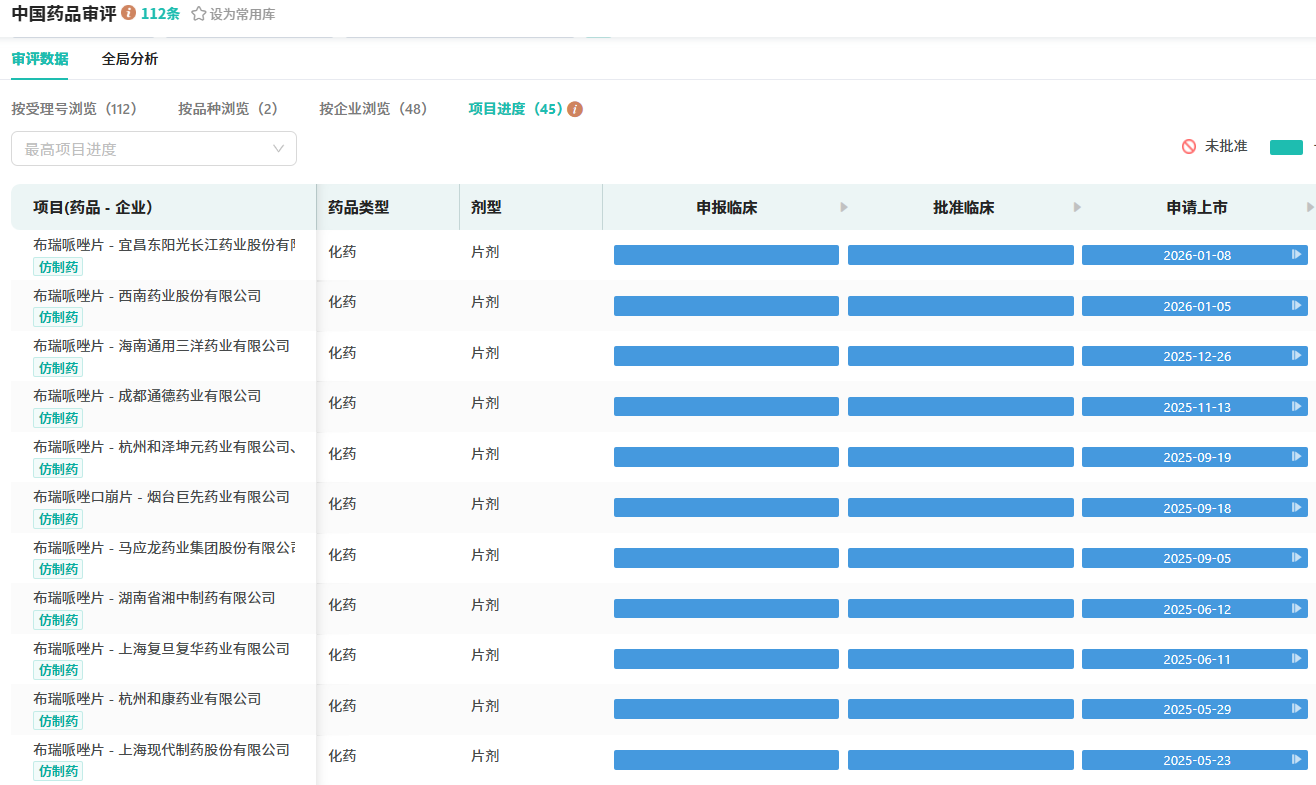Image resolution: width=1316 pixels, height=785 pixels.
Task: Select the 审评数据 tab
Action: pyautogui.click(x=40, y=59)
